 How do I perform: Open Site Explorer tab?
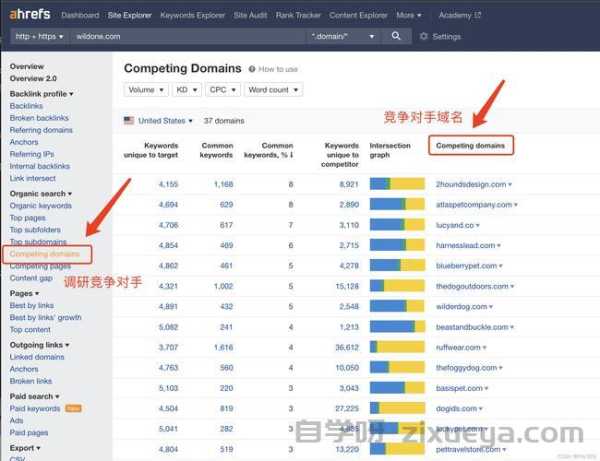tap(129, 15)
